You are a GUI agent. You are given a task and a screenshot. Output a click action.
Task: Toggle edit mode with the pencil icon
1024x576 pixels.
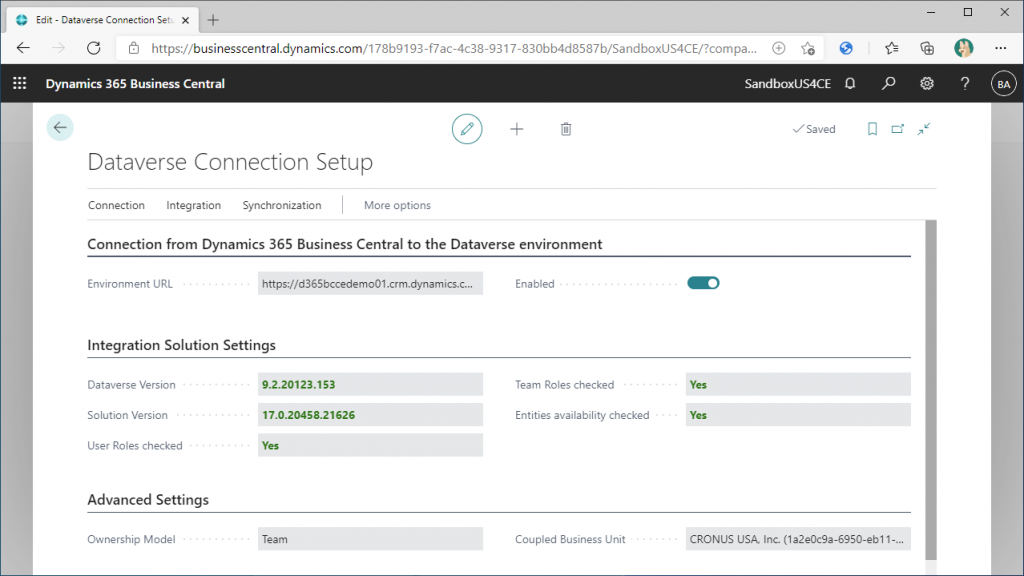[x=467, y=129]
